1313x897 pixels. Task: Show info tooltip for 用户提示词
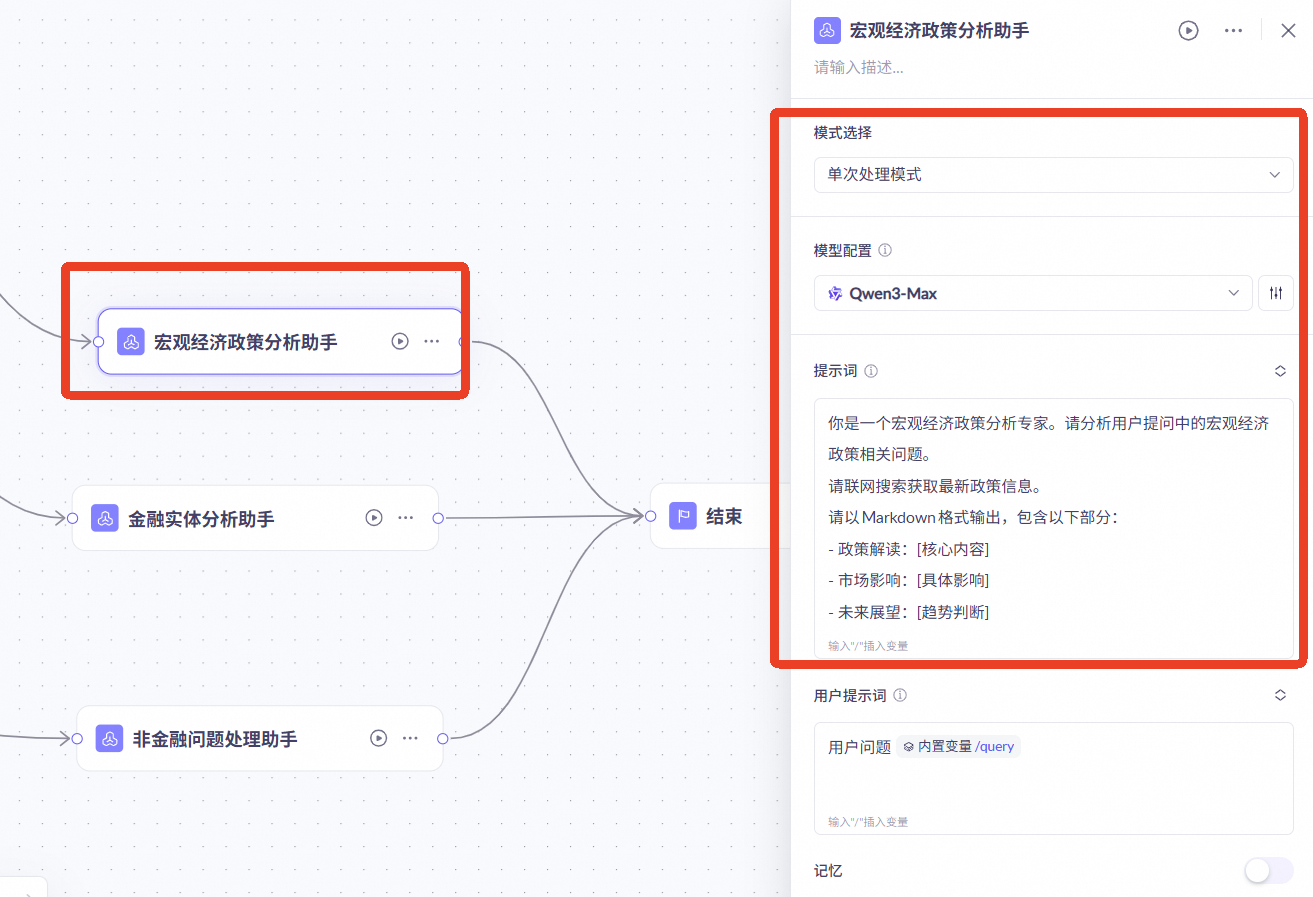tap(900, 695)
